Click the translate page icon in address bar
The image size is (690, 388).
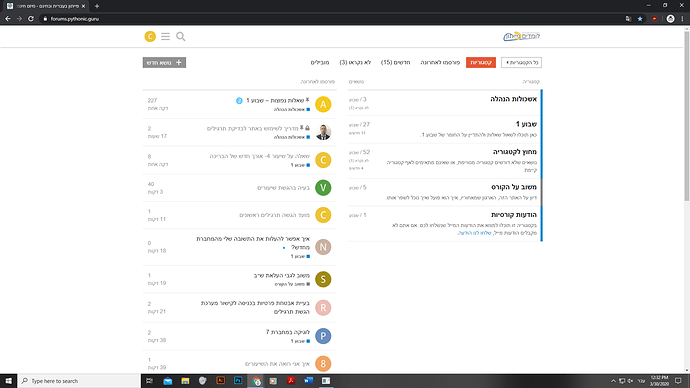[628, 19]
